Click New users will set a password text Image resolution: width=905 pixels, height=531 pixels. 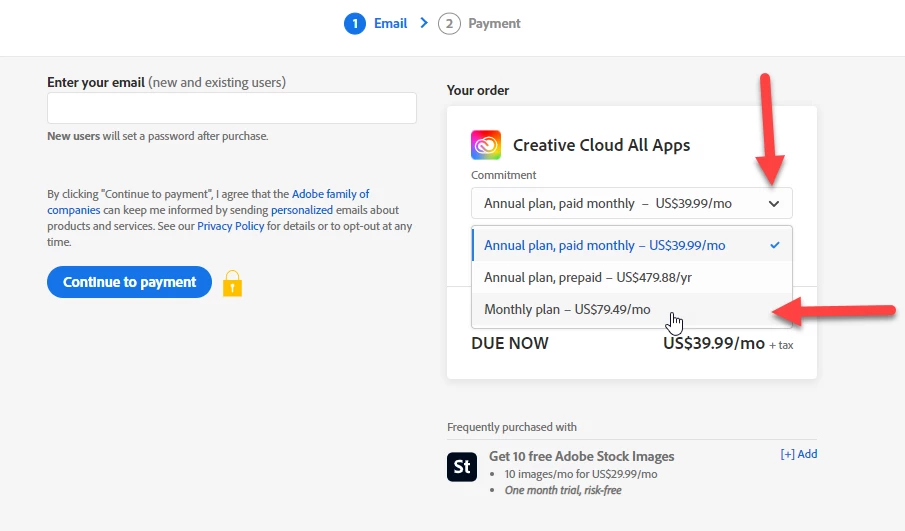[x=158, y=136]
